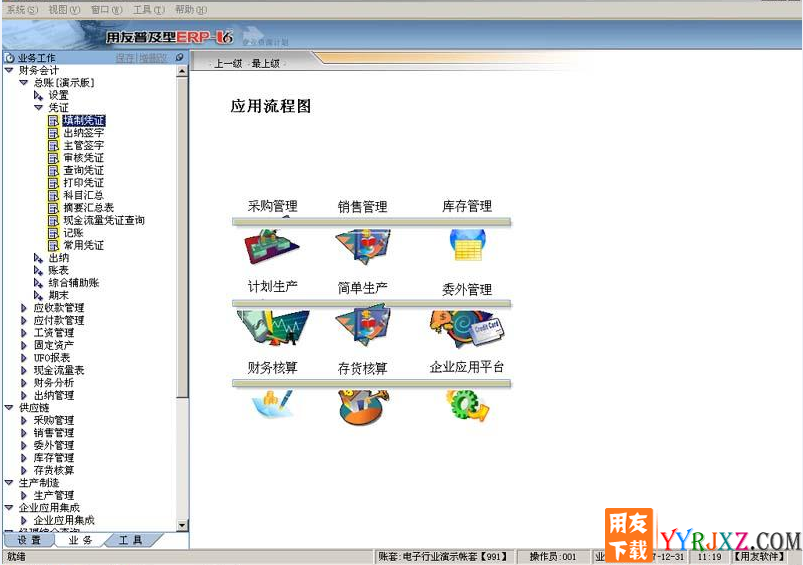
Task: Click tree scrollbar down arrow
Action: point(182,526)
